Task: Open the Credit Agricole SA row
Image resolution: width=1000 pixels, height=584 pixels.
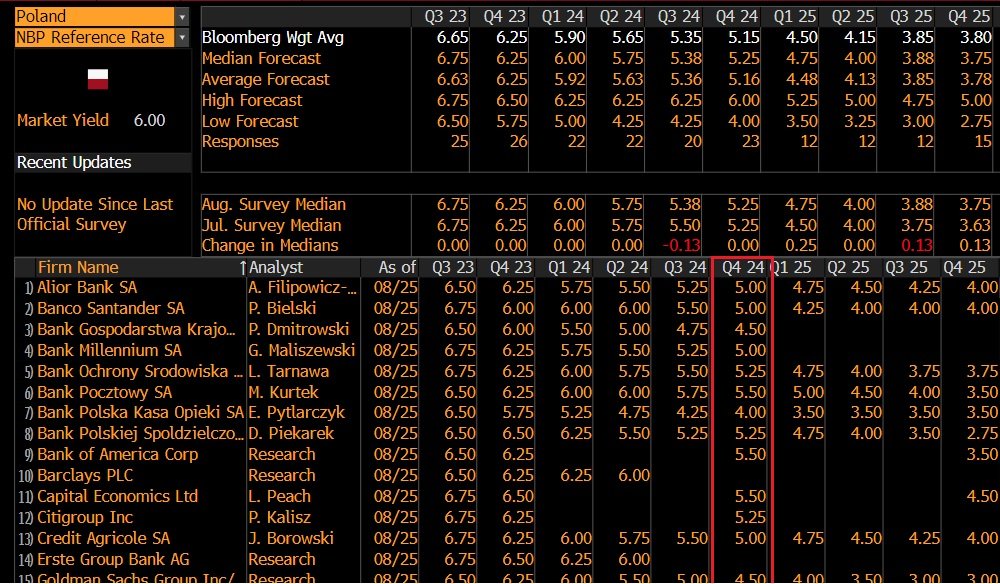Action: point(103,539)
